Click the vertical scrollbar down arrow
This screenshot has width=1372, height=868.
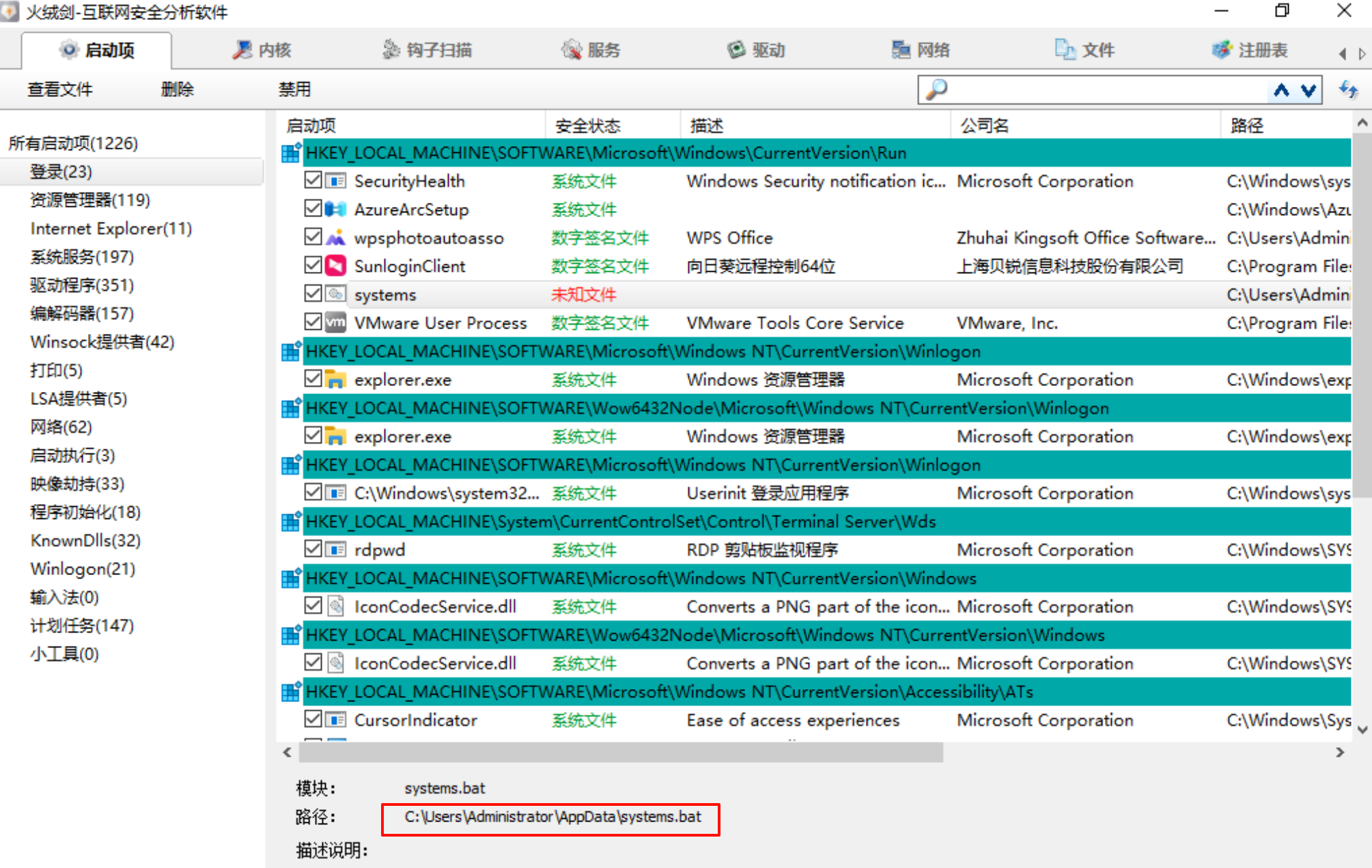[x=1362, y=729]
